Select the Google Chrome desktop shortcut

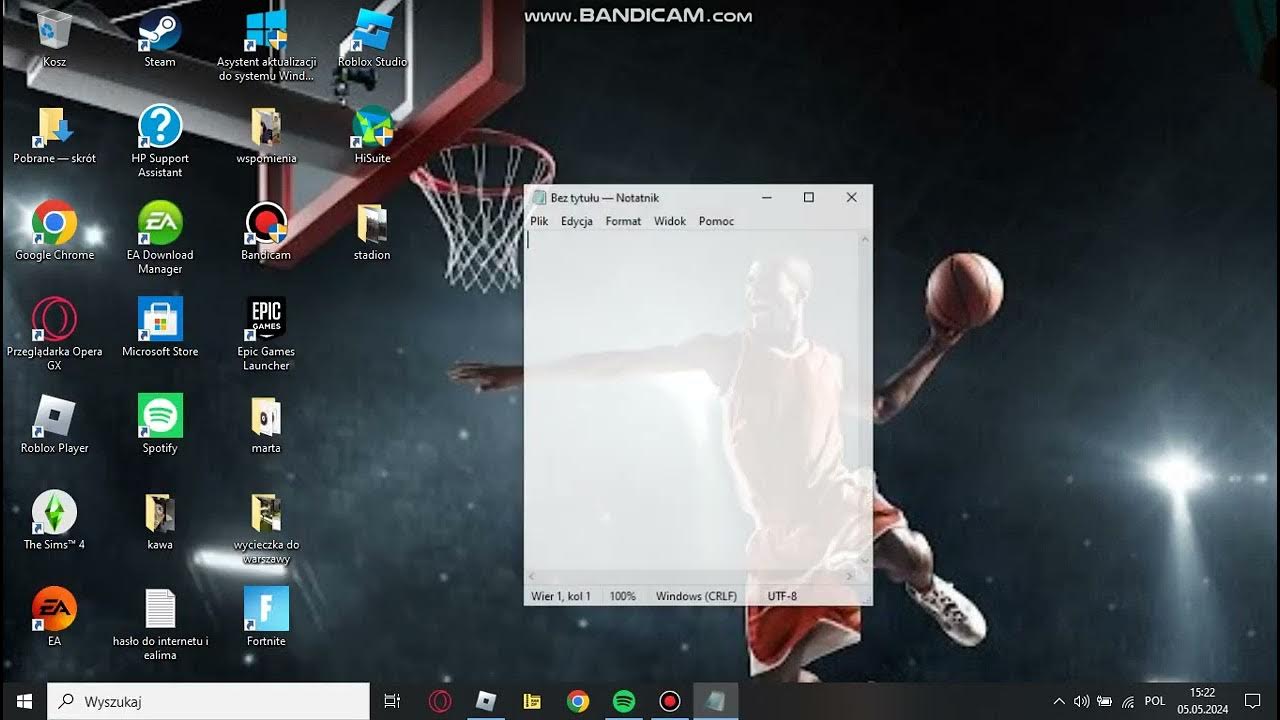(x=54, y=231)
